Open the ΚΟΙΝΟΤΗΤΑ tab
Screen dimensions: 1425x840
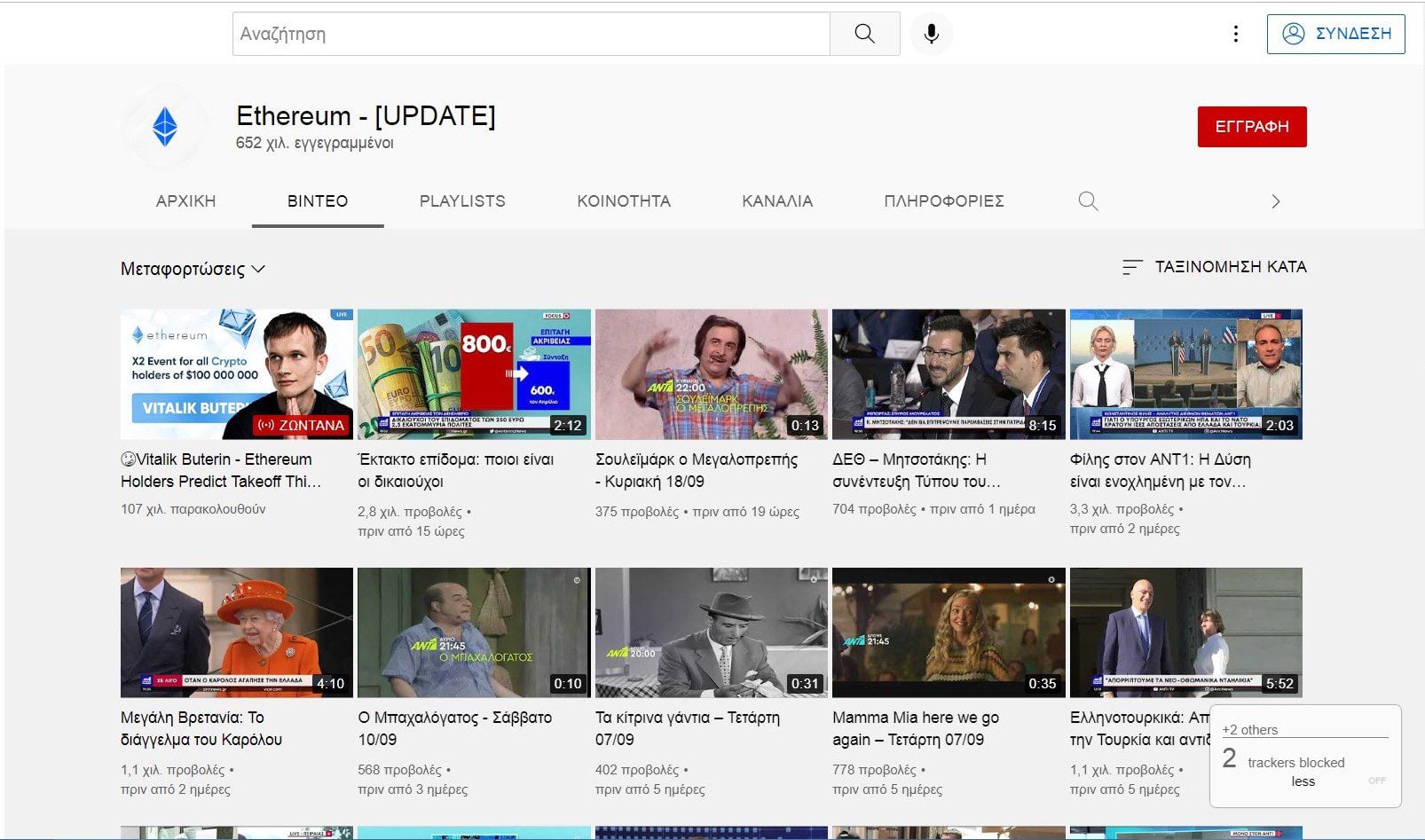(x=624, y=201)
